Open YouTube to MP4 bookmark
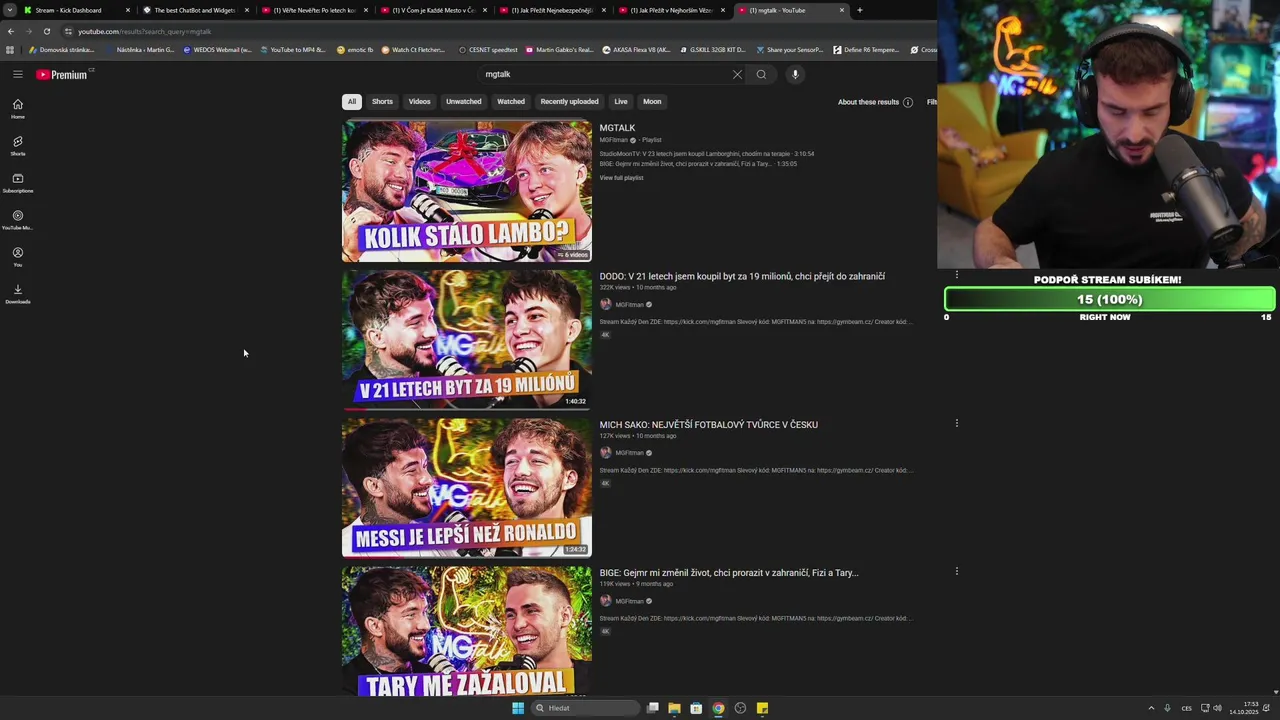The image size is (1280, 720). [292, 50]
